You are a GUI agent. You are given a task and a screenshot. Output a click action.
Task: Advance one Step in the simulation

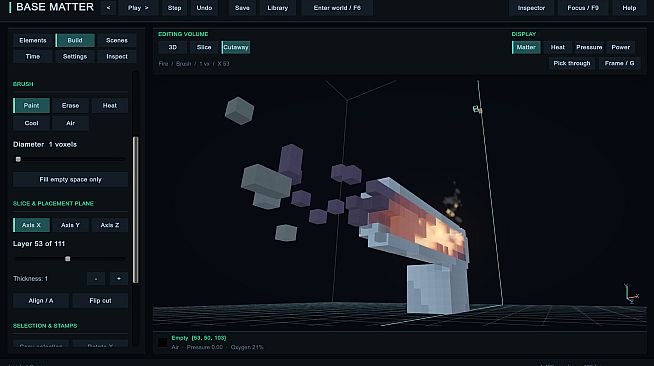click(174, 8)
